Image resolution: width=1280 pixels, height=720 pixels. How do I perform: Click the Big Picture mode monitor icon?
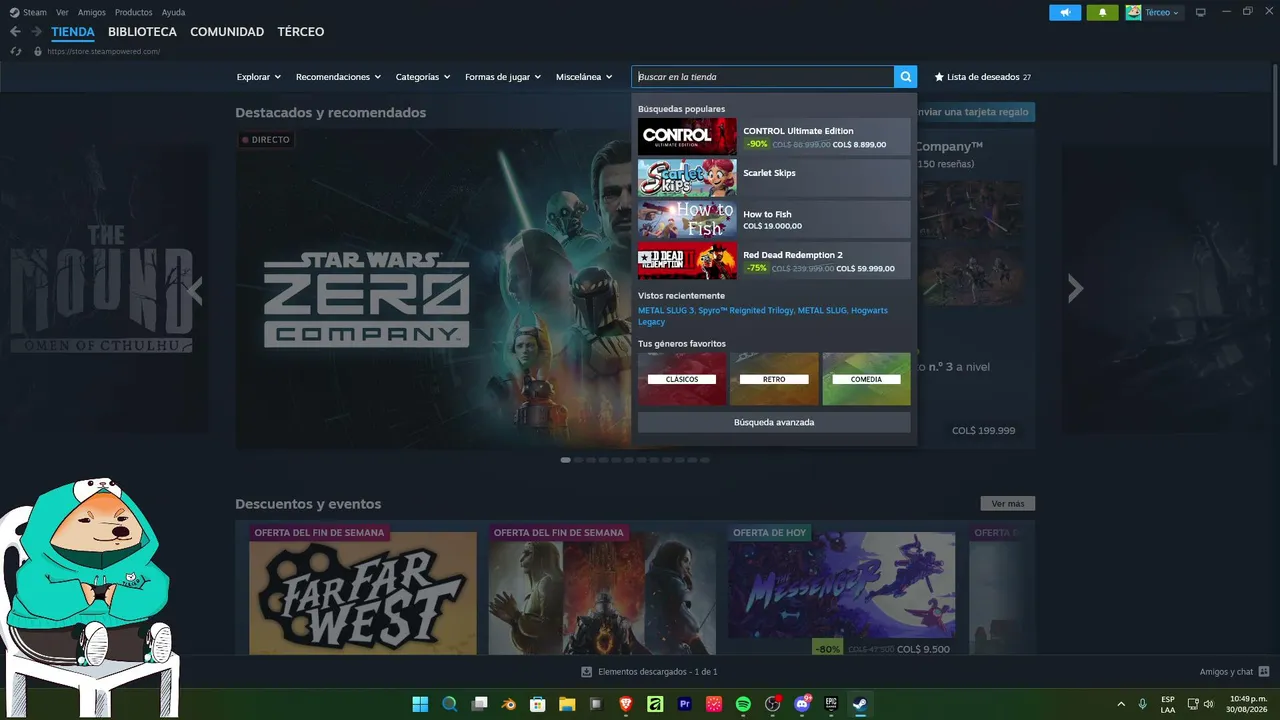point(1201,12)
